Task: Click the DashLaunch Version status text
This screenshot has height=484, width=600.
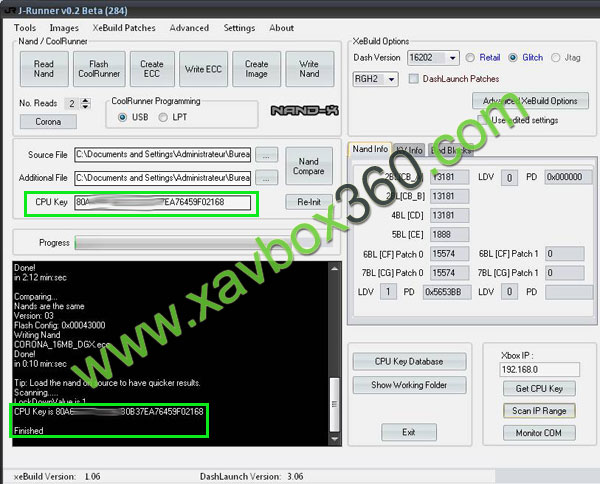Action: click(251, 477)
